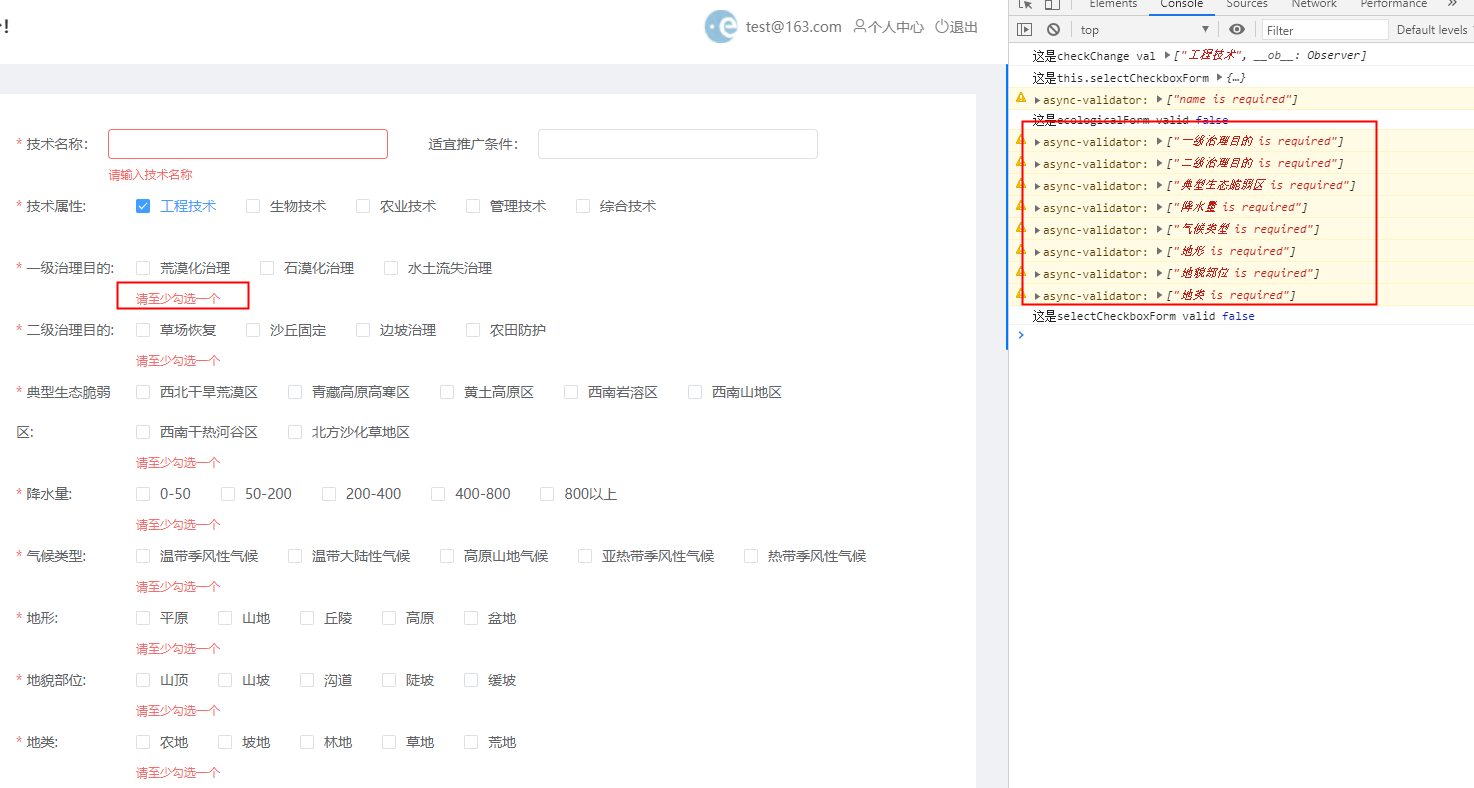Viewport: 1474px width, 788px height.
Task: Check 荒漠化治理 under 一级治理目的
Action: coord(143,268)
